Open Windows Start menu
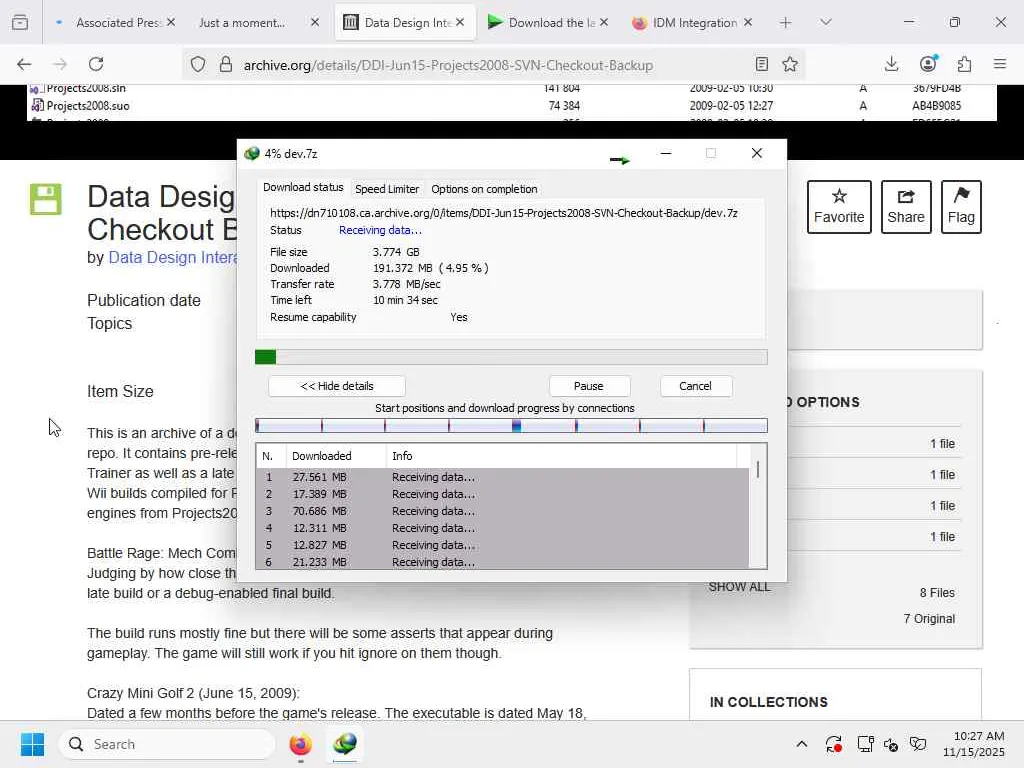Viewport: 1024px width, 768px height. [32, 744]
